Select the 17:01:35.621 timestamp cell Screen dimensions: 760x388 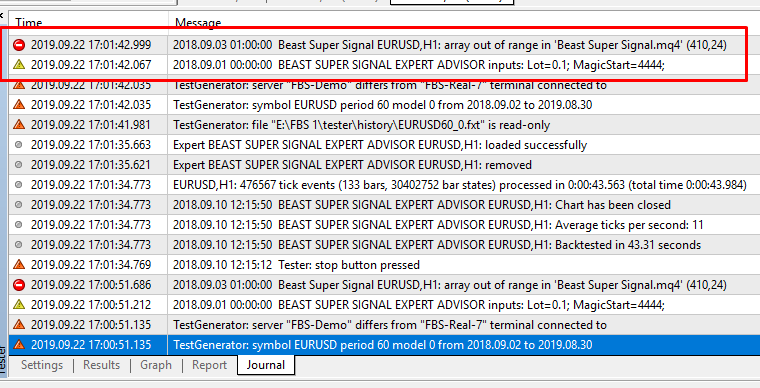click(91, 165)
